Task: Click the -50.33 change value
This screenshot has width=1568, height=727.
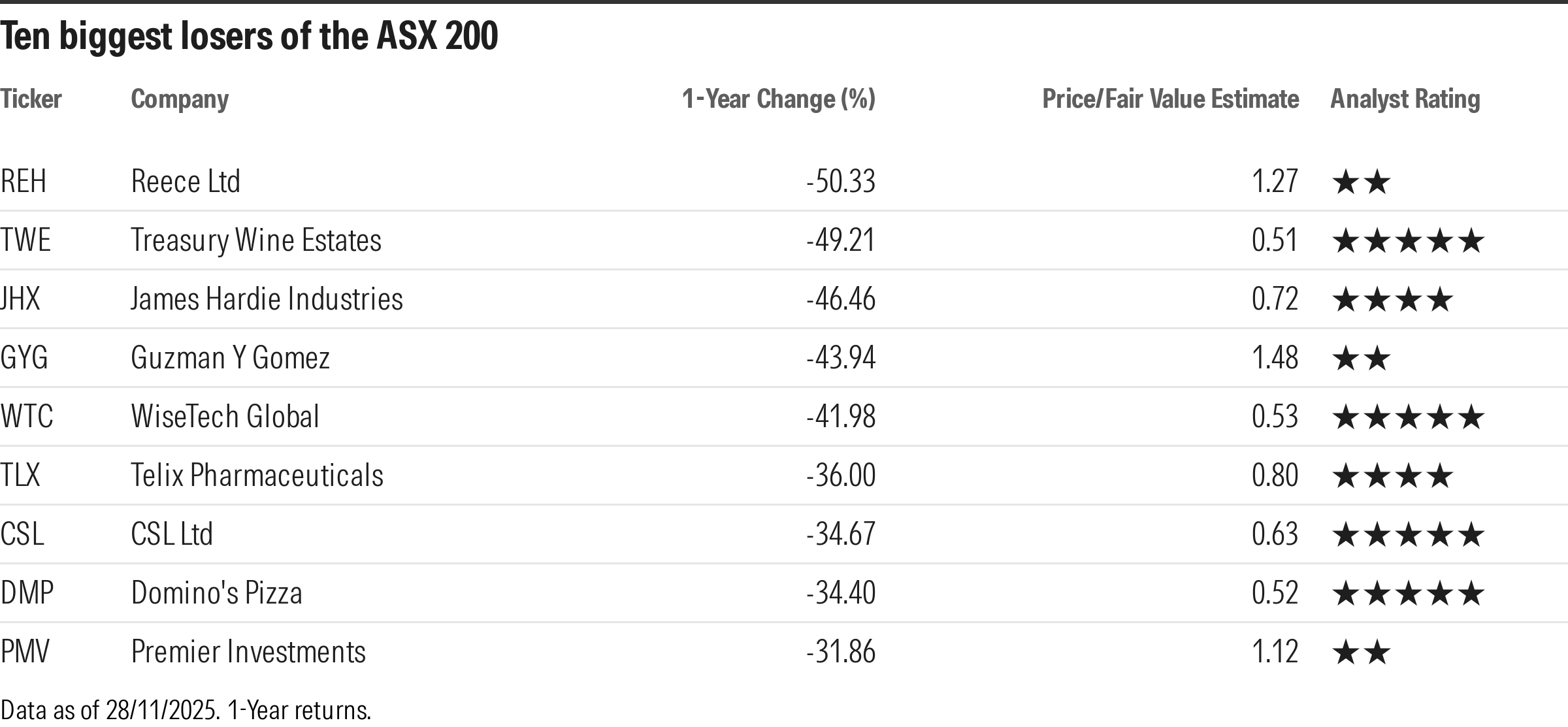Action: click(840, 182)
